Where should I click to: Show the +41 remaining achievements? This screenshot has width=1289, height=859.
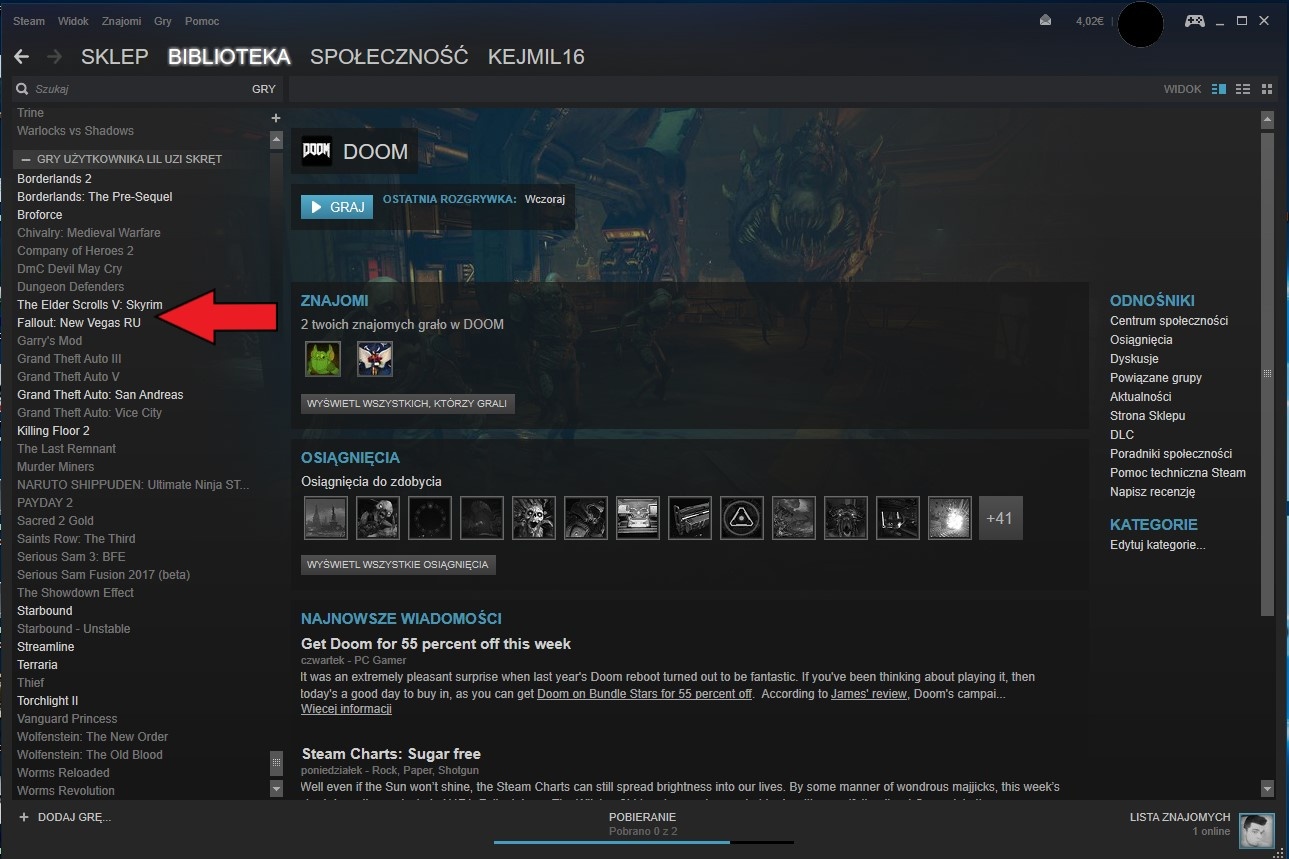tap(1000, 518)
